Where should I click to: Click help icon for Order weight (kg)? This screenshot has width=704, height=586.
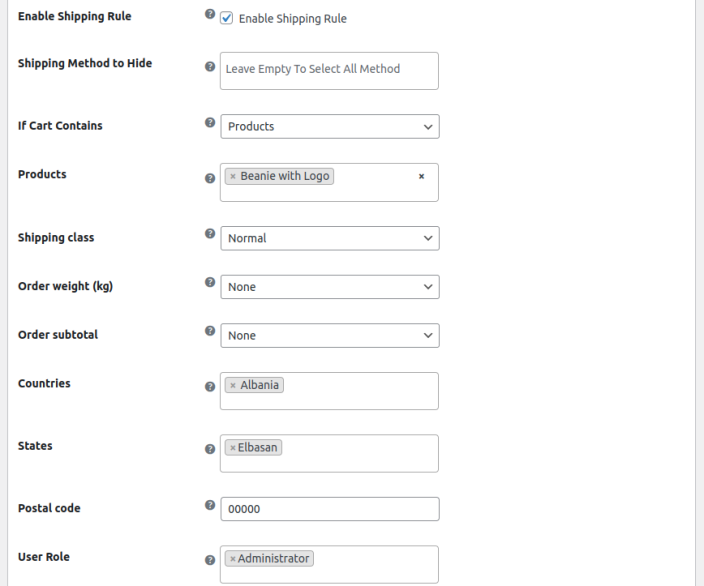(x=210, y=282)
